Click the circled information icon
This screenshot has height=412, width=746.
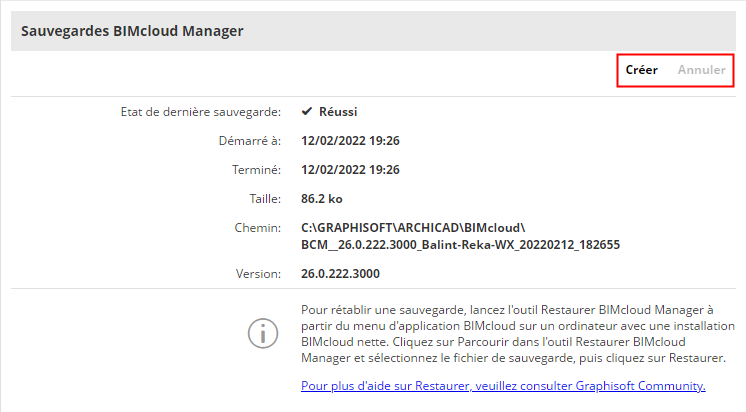point(263,334)
